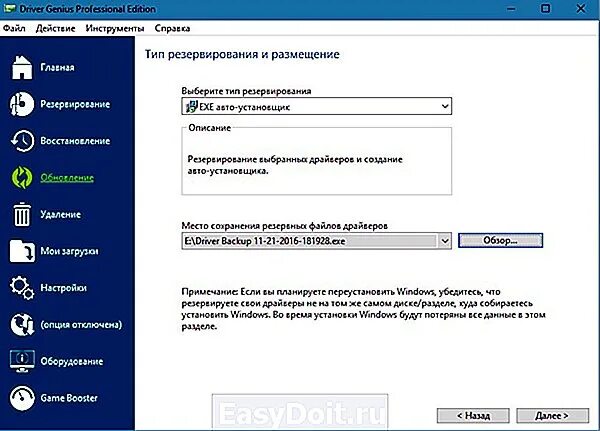Open the Мои загрузки folder icon
600x431 pixels.
pyautogui.click(x=22, y=251)
